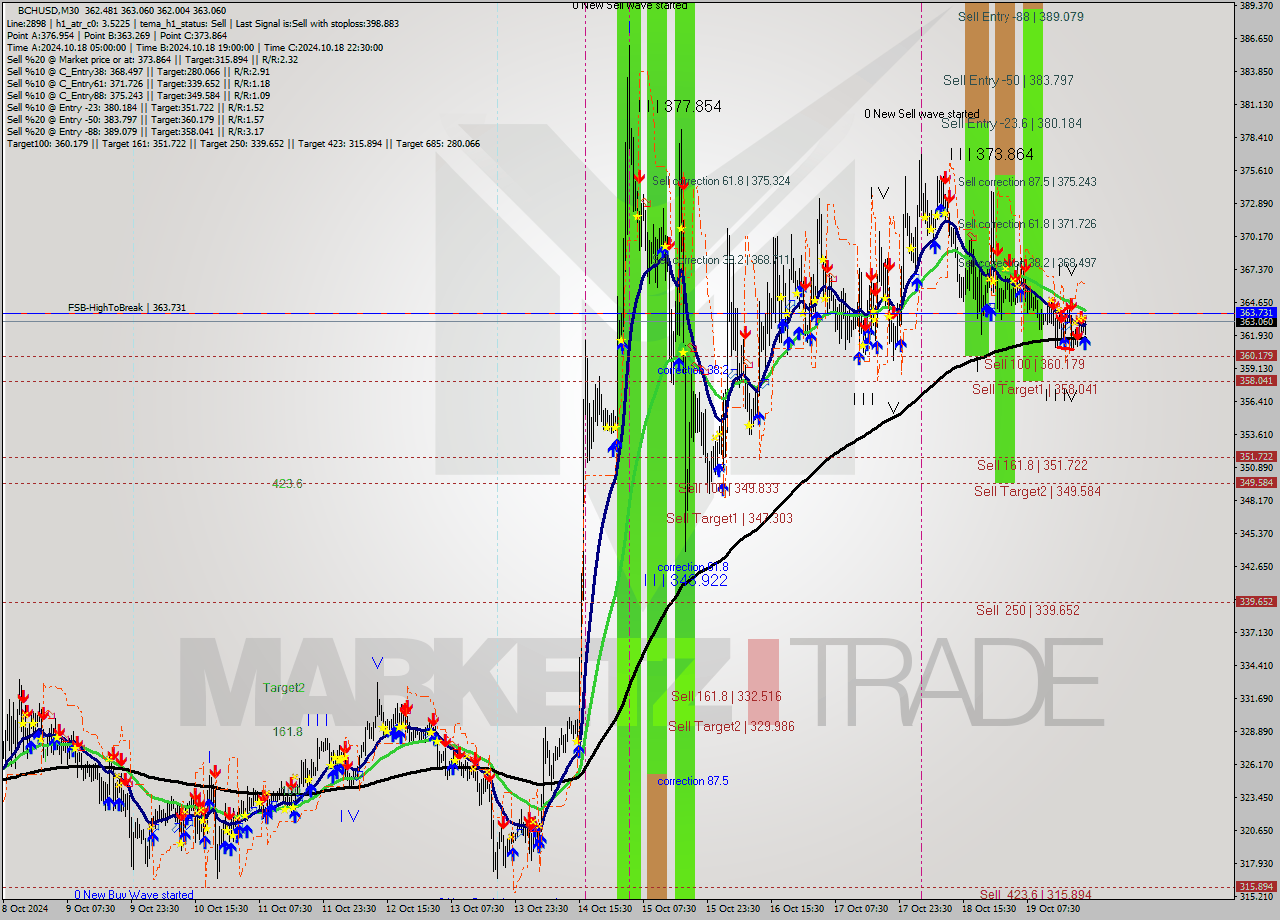Click the Sell 423.6 | 315.894 label

pyautogui.click(x=1036, y=894)
